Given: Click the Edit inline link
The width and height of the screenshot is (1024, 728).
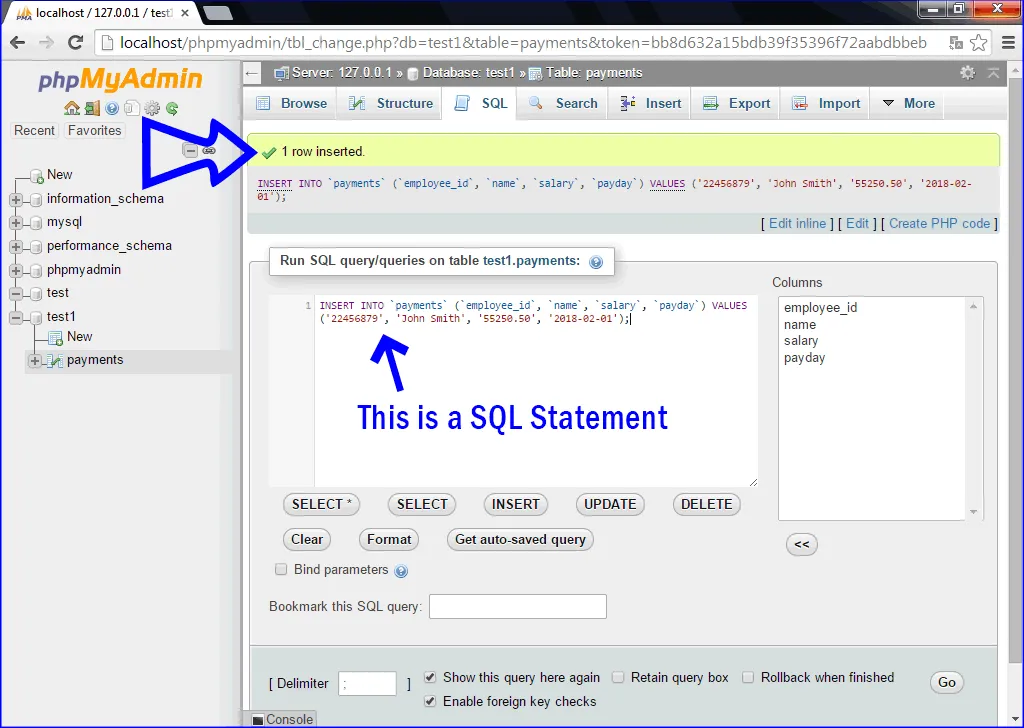Looking at the screenshot, I should click(x=797, y=223).
